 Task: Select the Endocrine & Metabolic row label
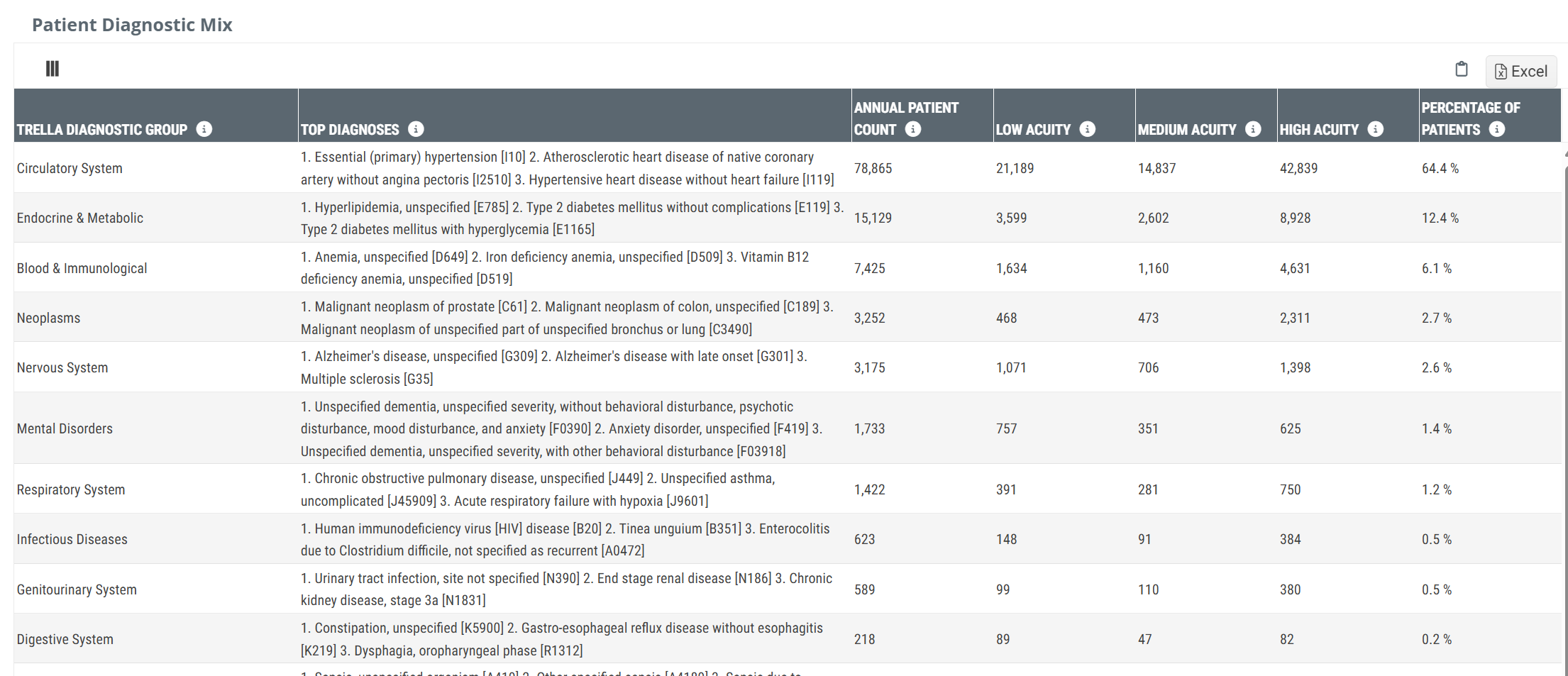point(80,218)
